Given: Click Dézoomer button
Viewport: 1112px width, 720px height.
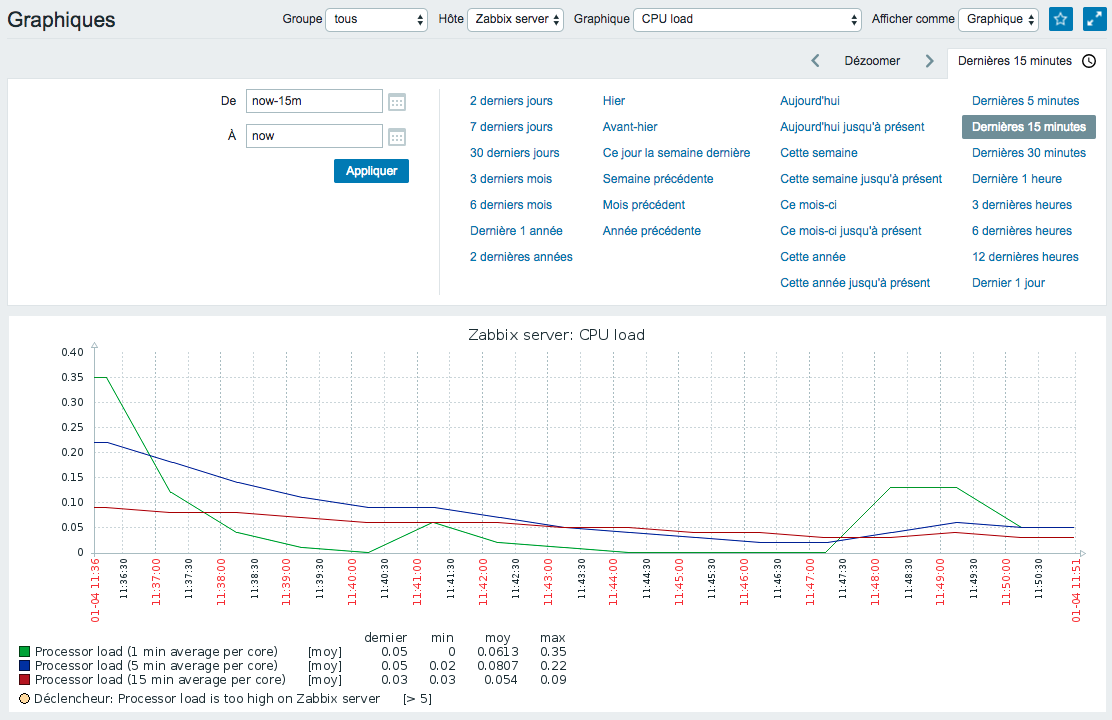Looking at the screenshot, I should click(x=872, y=61).
